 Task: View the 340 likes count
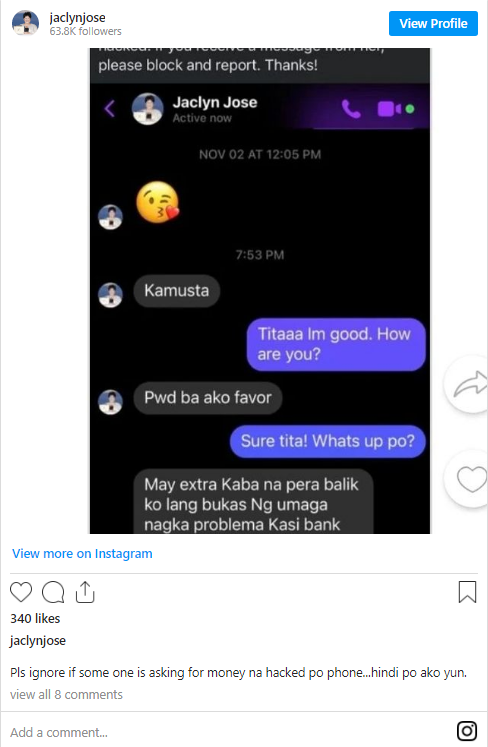tap(35, 618)
